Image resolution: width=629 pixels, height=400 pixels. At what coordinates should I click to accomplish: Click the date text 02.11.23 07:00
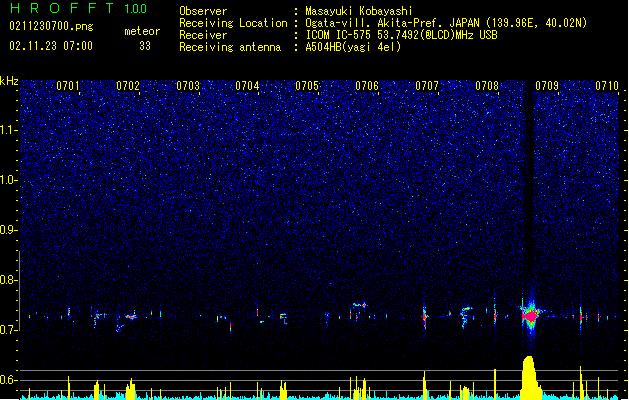click(51, 46)
